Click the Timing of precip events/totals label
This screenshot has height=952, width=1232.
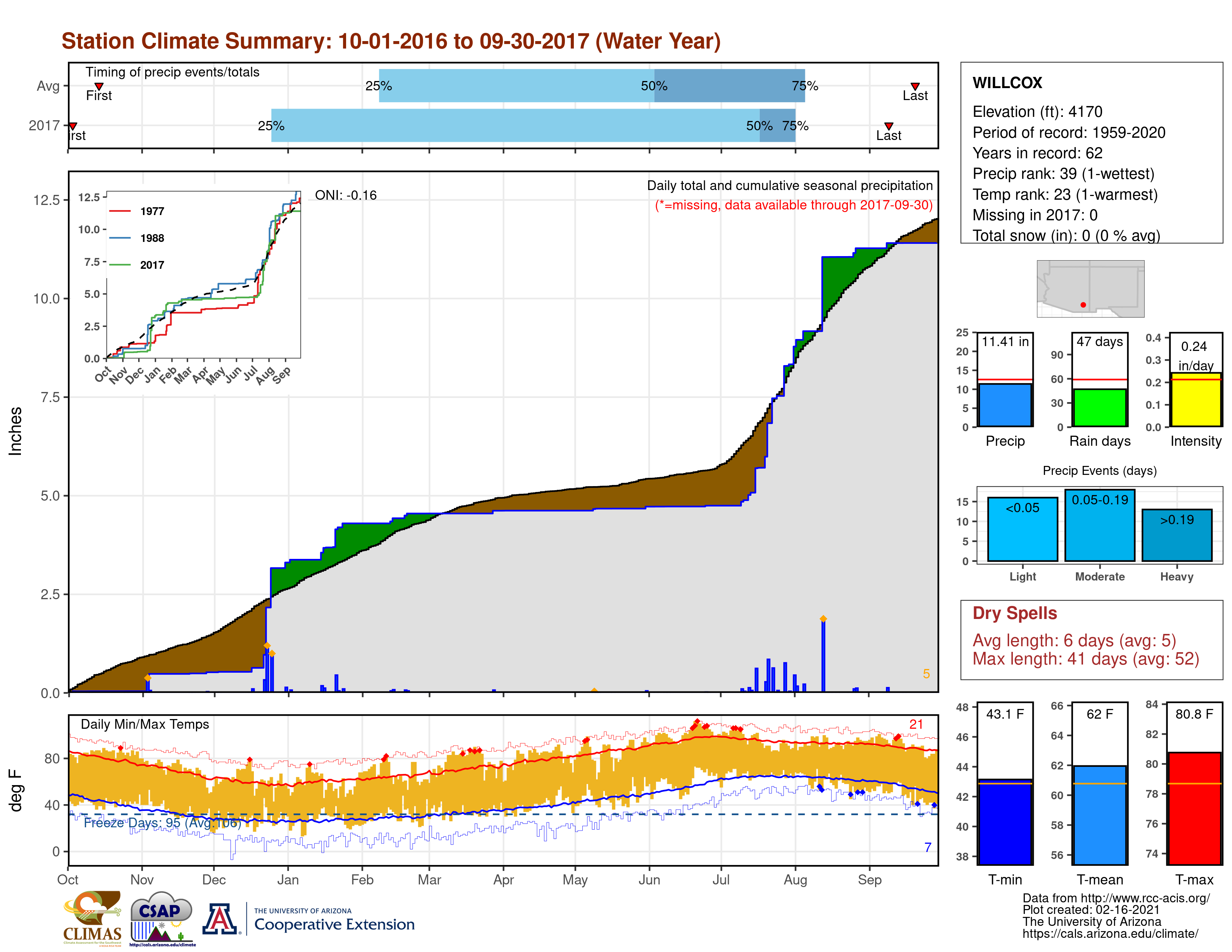pos(172,72)
